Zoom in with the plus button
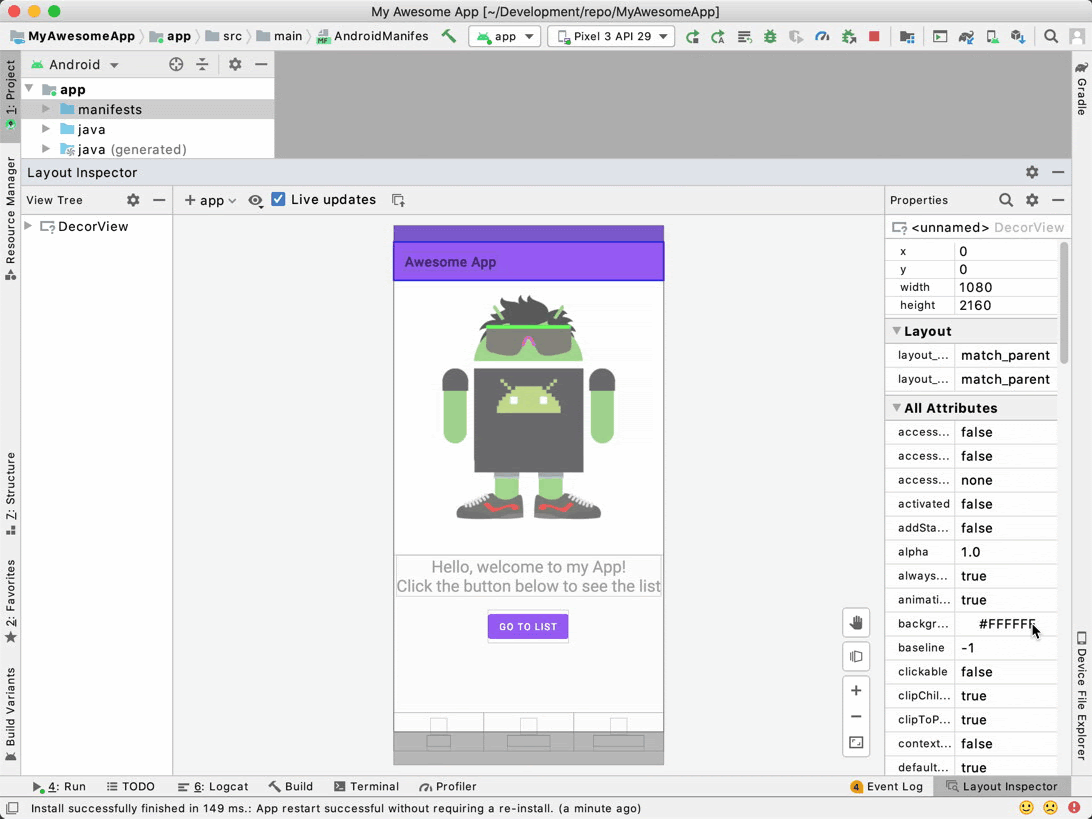Screen dimensions: 1092x819 click(x=856, y=691)
